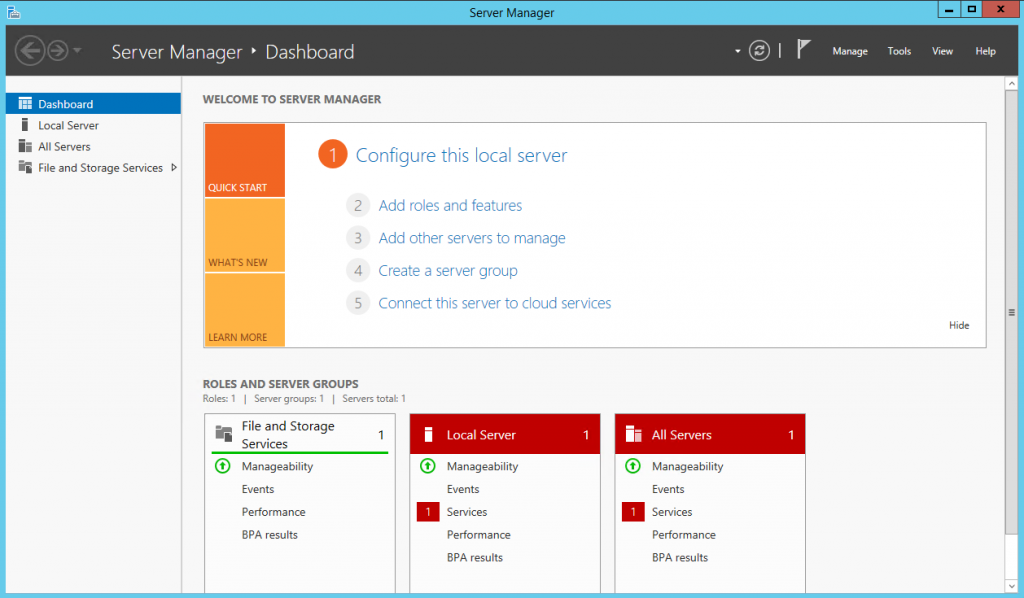Open Services in All Servers tile
The image size is (1024, 598).
pyautogui.click(x=671, y=512)
